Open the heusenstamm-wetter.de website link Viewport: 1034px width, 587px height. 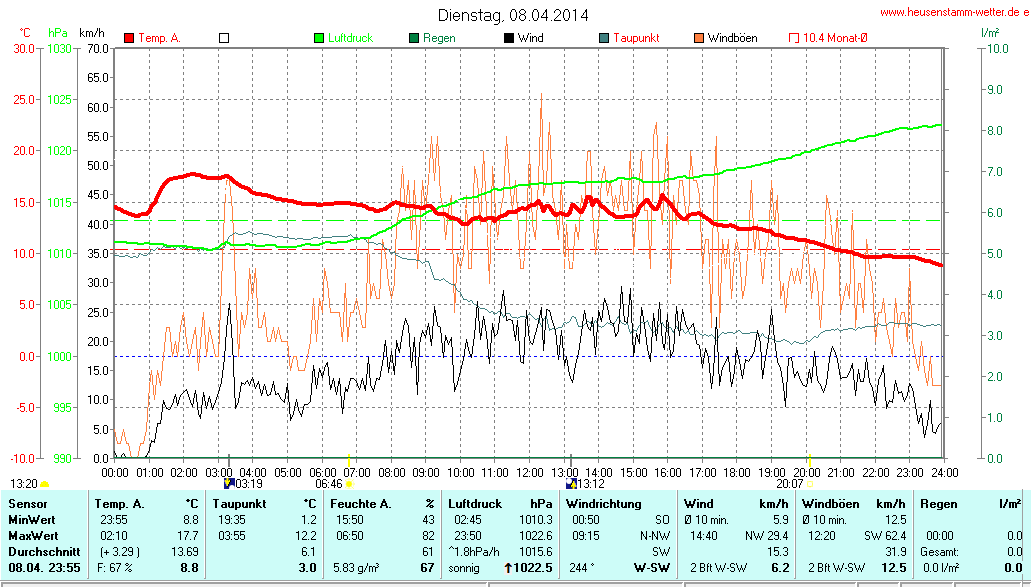(x=955, y=12)
